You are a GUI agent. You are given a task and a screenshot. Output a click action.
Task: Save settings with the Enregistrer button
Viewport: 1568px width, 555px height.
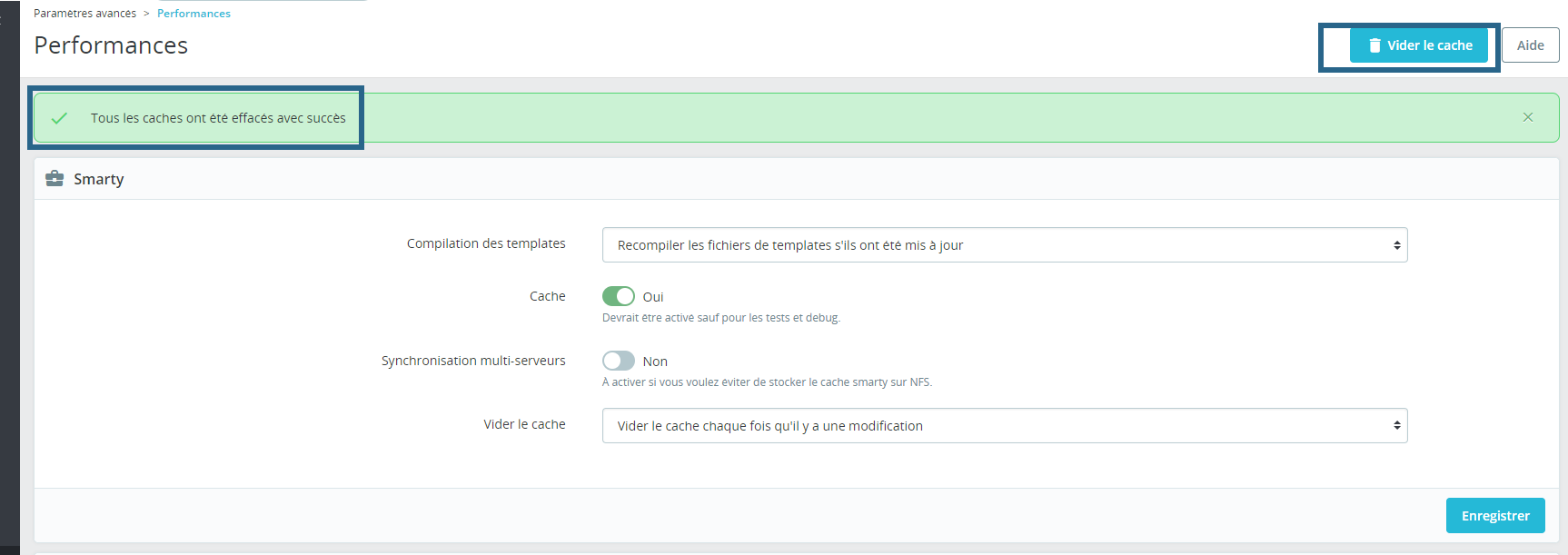coord(1495,515)
